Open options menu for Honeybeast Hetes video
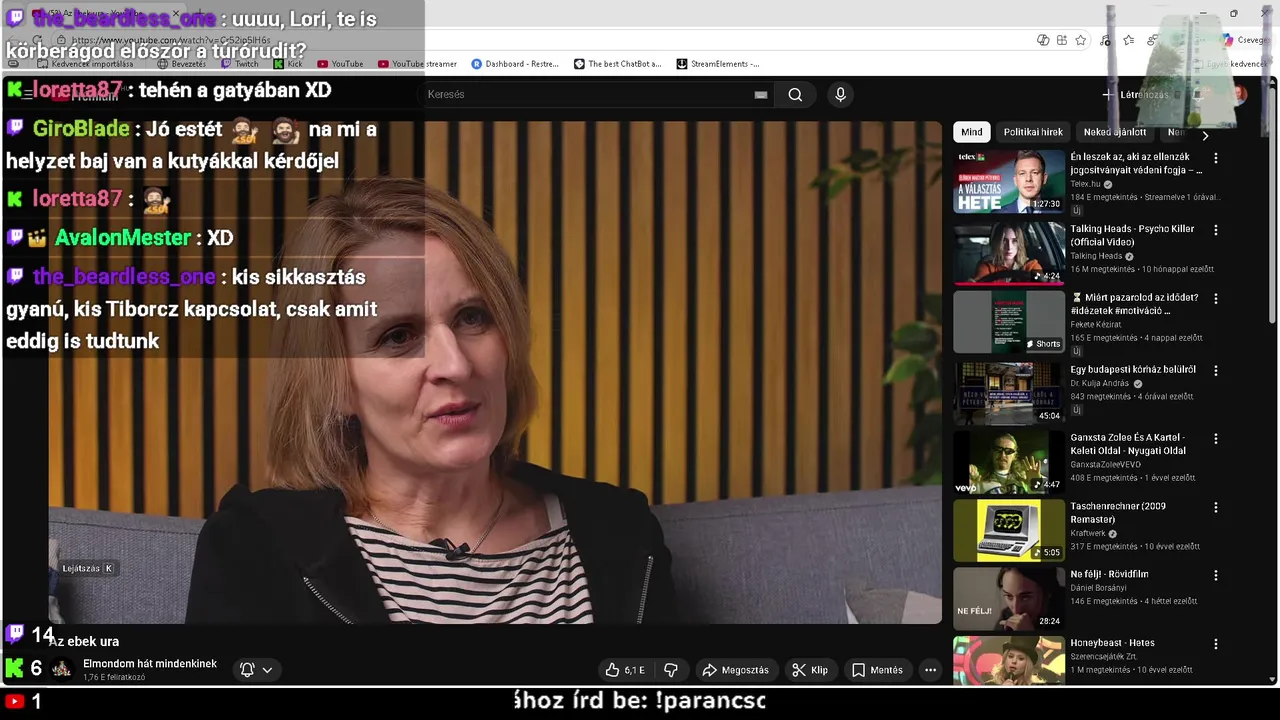Image resolution: width=1280 pixels, height=720 pixels. (1216, 644)
